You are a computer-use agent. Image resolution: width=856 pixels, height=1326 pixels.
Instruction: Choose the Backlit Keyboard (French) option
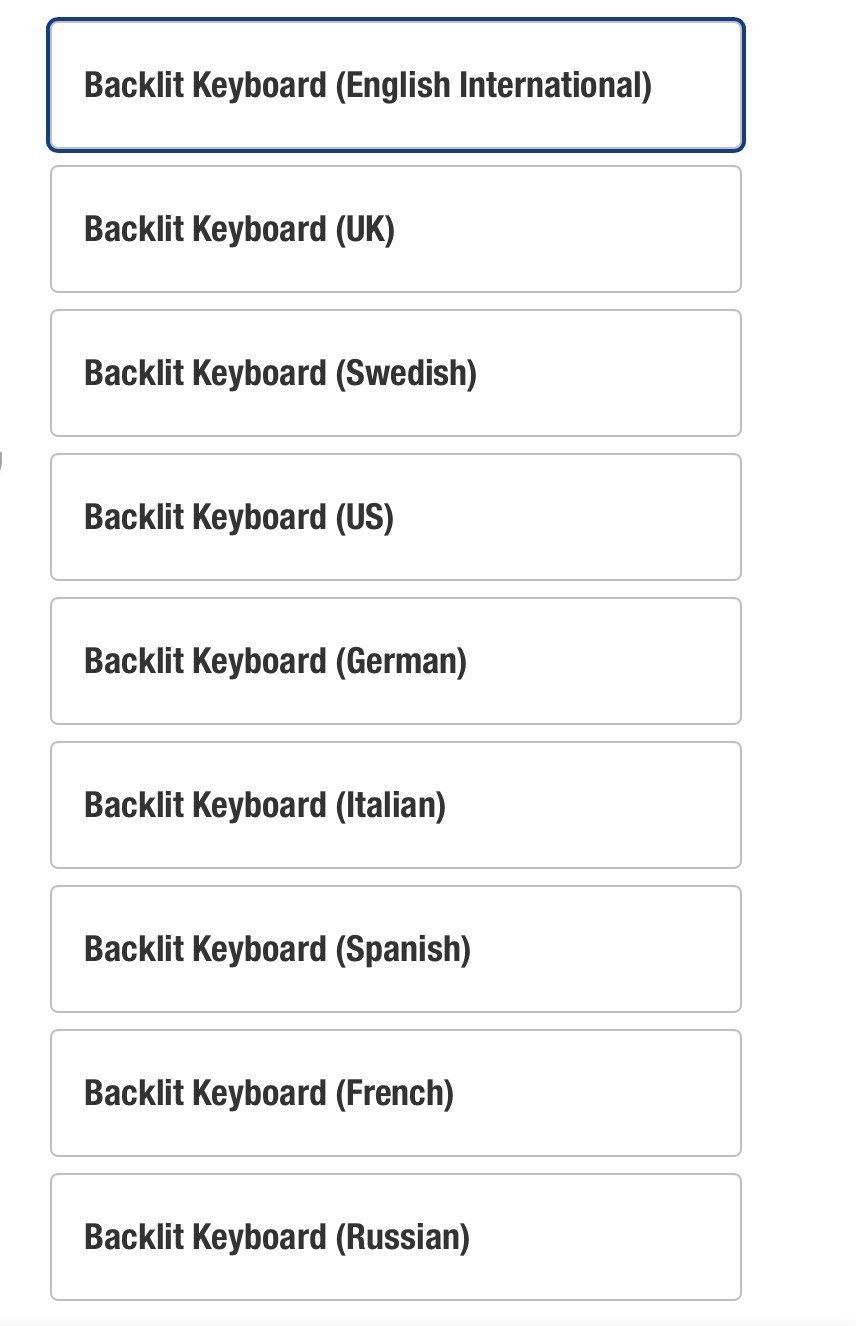[396, 1093]
